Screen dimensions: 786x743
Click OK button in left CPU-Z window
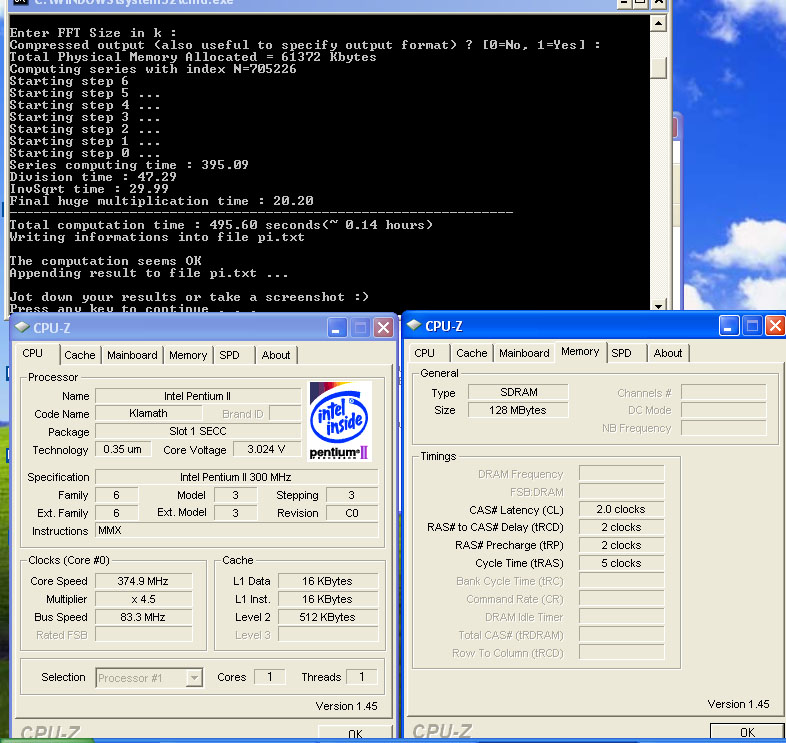click(x=355, y=734)
